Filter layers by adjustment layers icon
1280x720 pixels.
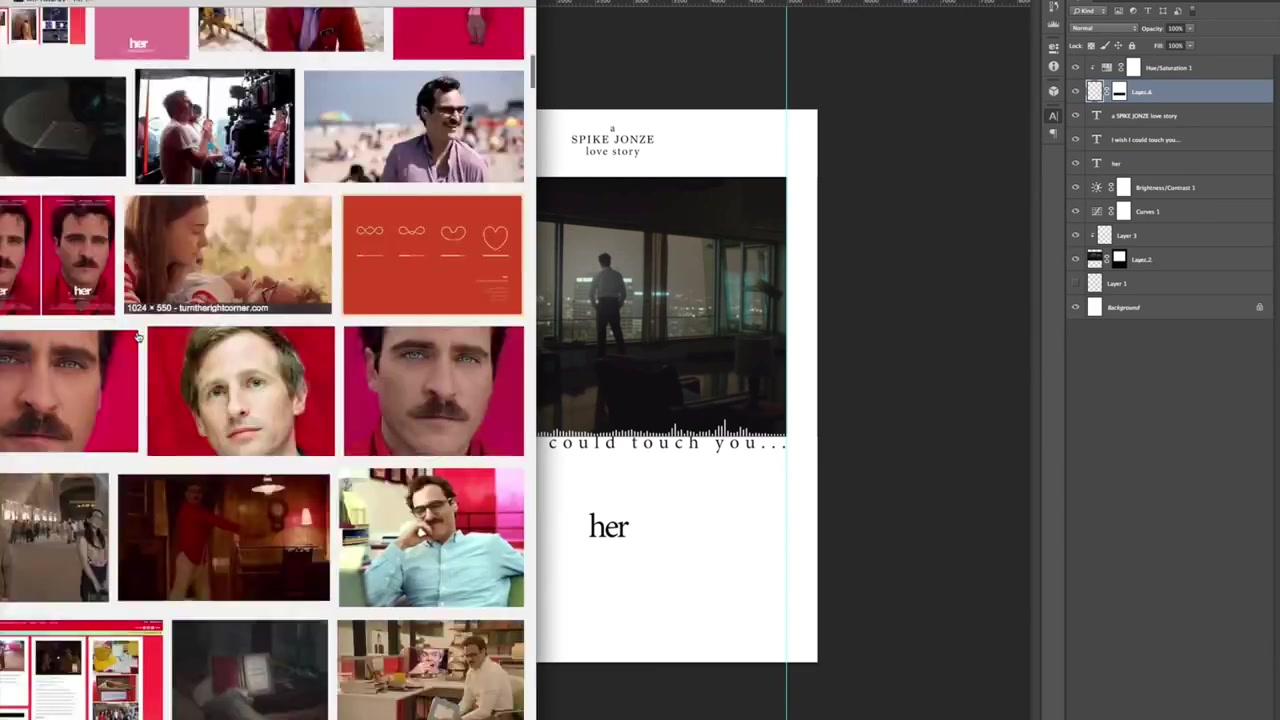(1133, 11)
